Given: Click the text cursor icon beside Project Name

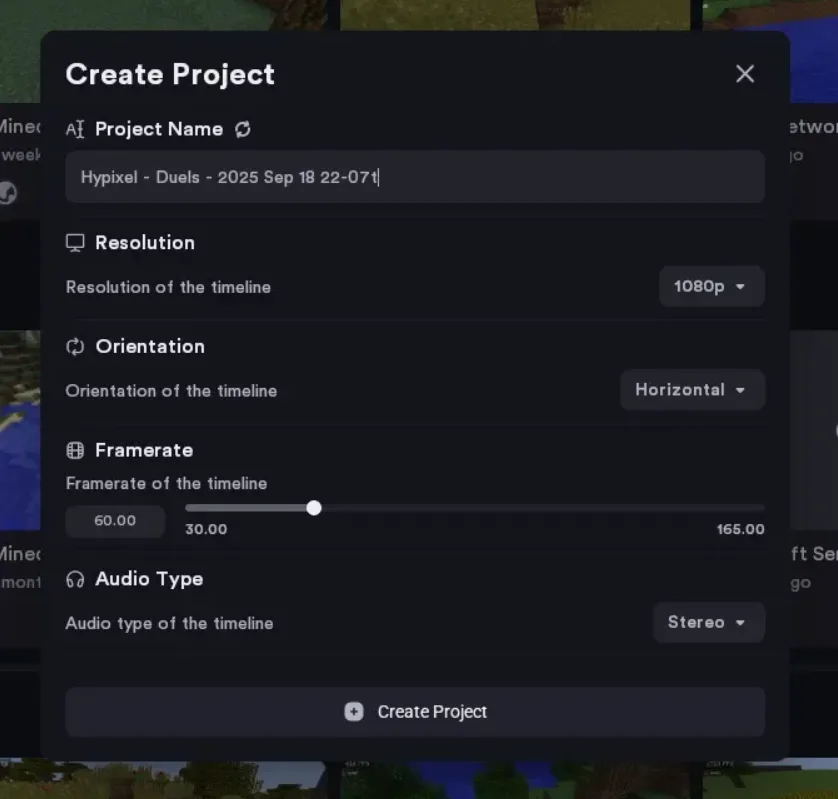Looking at the screenshot, I should [x=75, y=129].
